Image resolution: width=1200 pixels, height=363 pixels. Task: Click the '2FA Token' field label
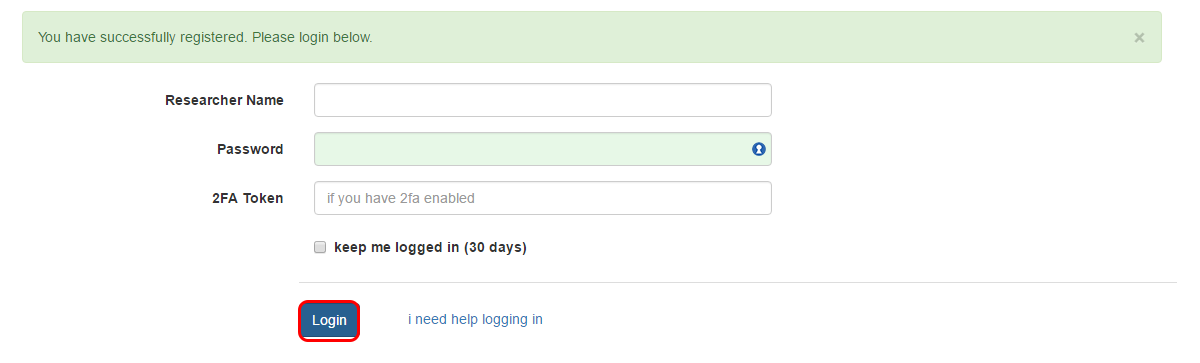[x=241, y=198]
